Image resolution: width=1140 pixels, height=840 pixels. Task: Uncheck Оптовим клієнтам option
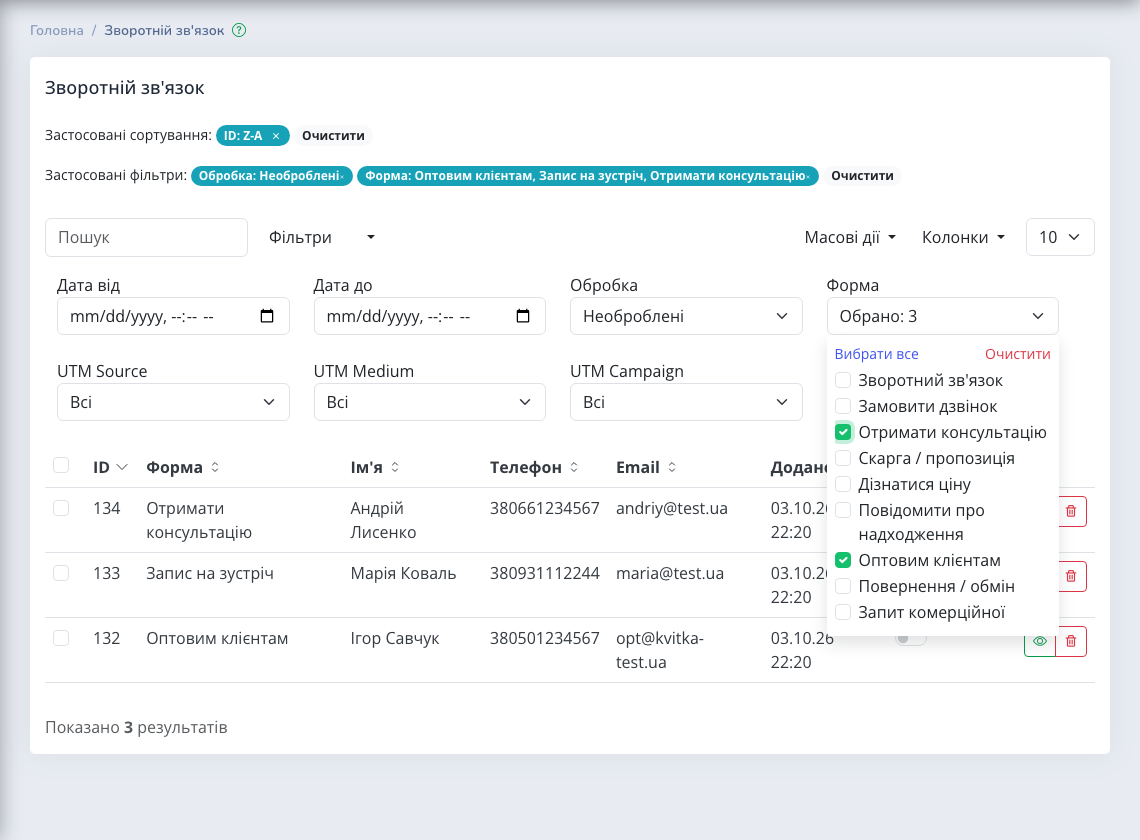[x=843, y=561]
